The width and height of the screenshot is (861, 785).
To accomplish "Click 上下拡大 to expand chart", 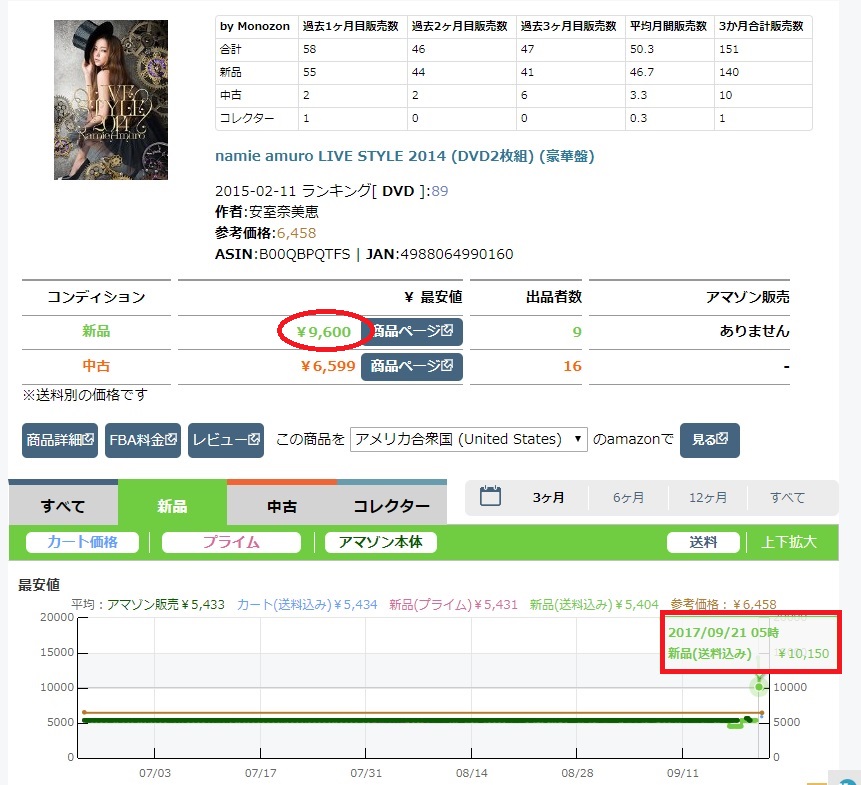I will click(x=789, y=542).
